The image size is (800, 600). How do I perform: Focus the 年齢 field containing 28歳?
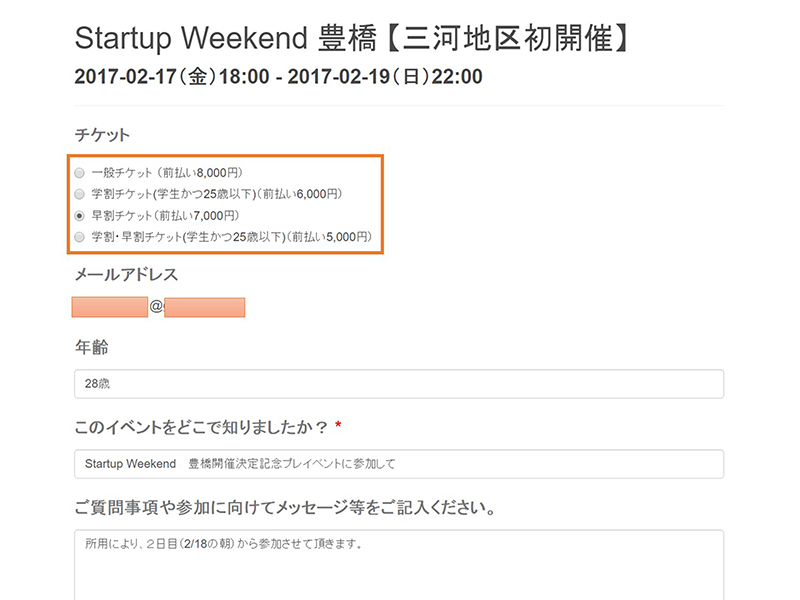398,384
